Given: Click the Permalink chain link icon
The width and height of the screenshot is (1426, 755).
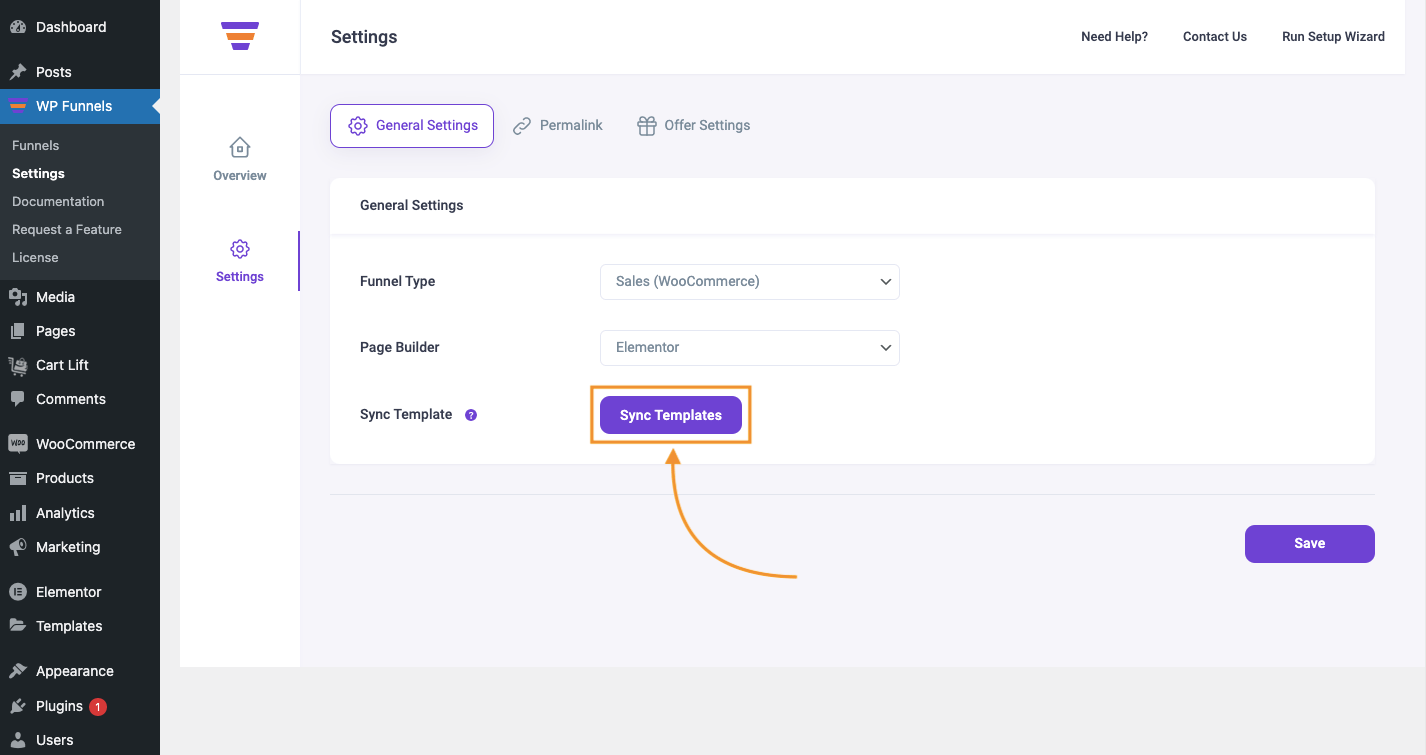Looking at the screenshot, I should [522, 126].
